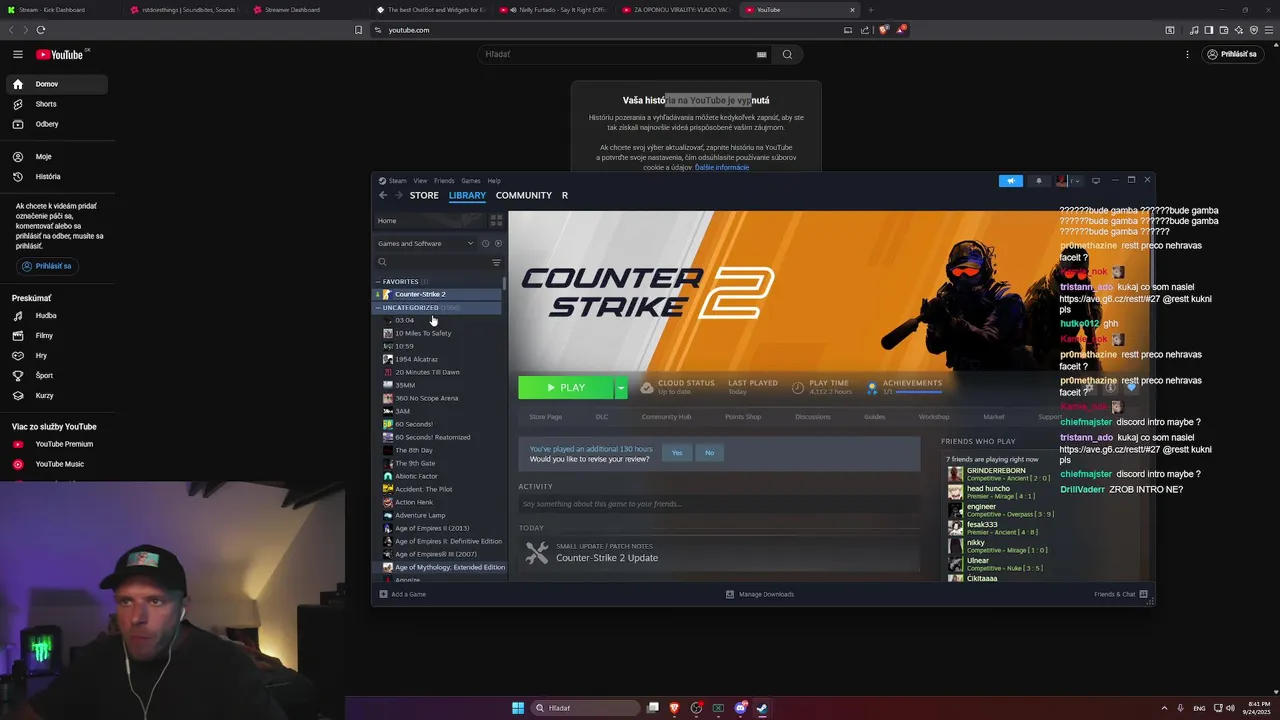Select 60 Seconds! Reatomized in library
The image size is (1280, 720).
(x=432, y=437)
